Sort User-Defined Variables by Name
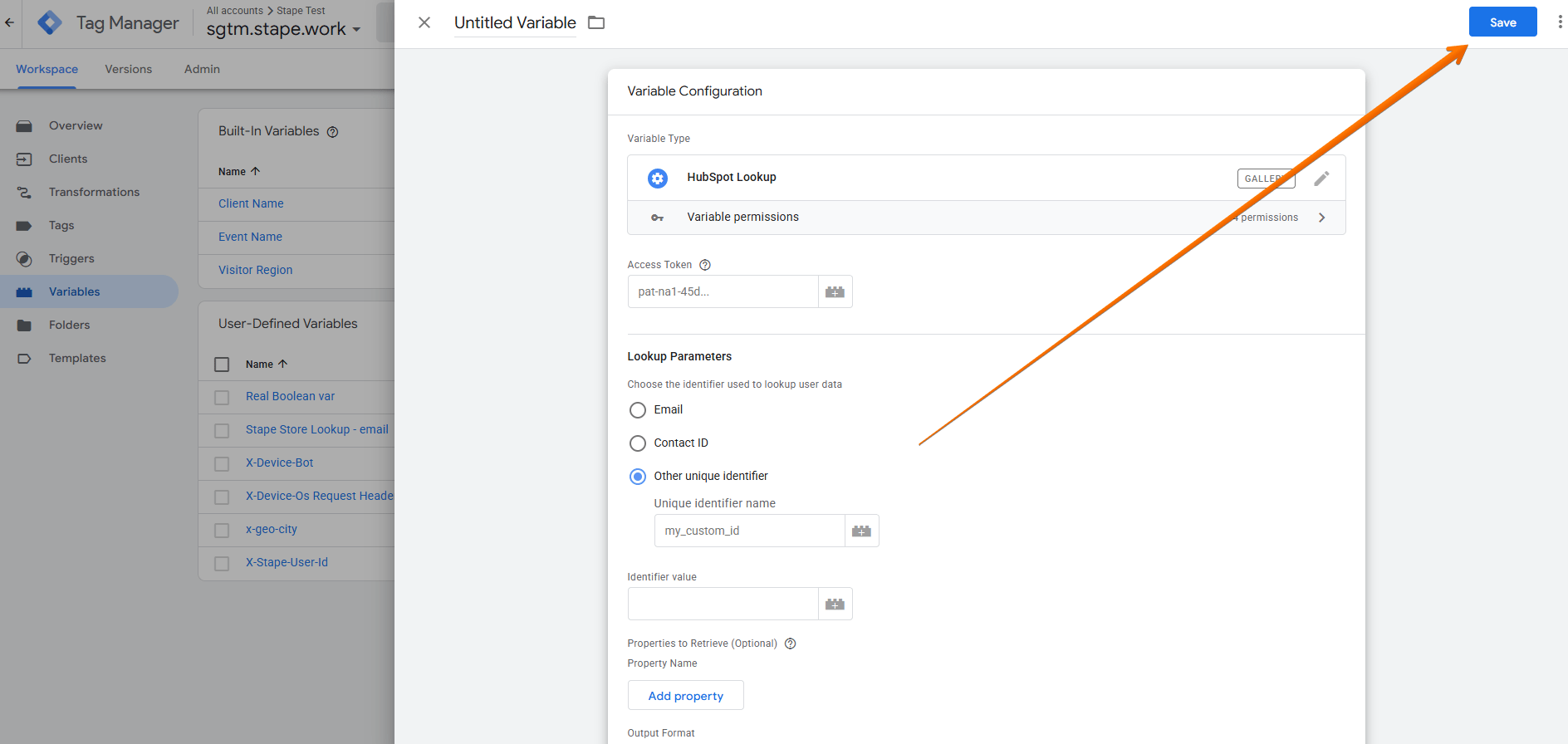 tap(267, 365)
